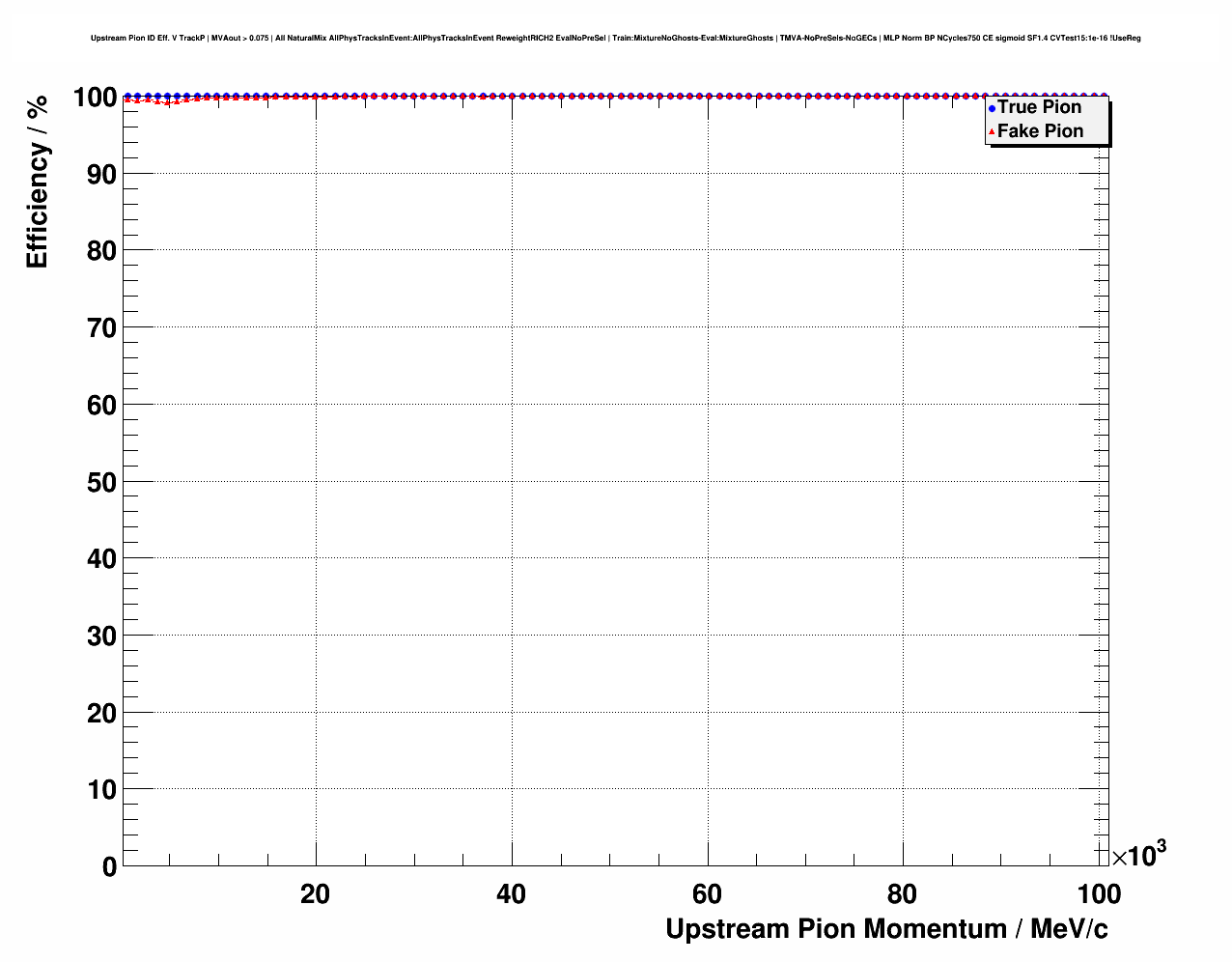Select the True Pion legend label
Image resolution: width=1232 pixels, height=962 pixels.
tap(1039, 107)
